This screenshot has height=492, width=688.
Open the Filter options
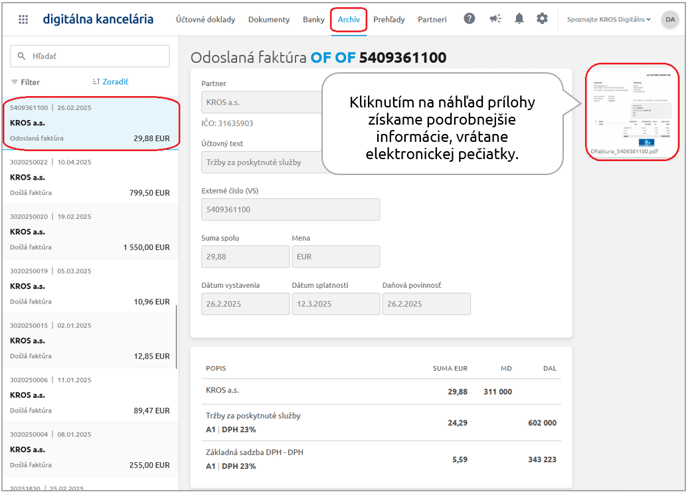tap(25, 82)
